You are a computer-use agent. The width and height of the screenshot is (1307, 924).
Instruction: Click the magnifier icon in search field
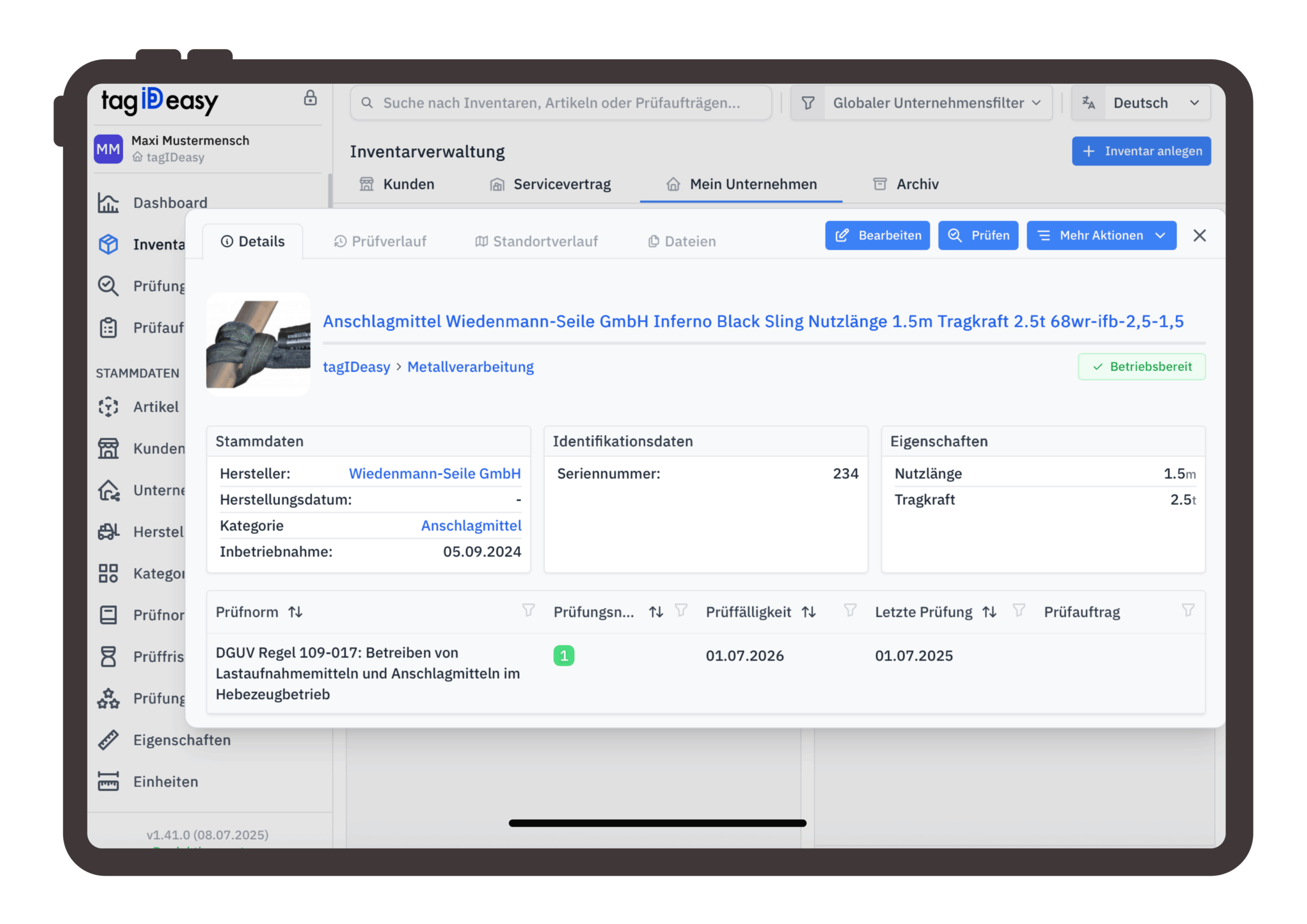367,103
